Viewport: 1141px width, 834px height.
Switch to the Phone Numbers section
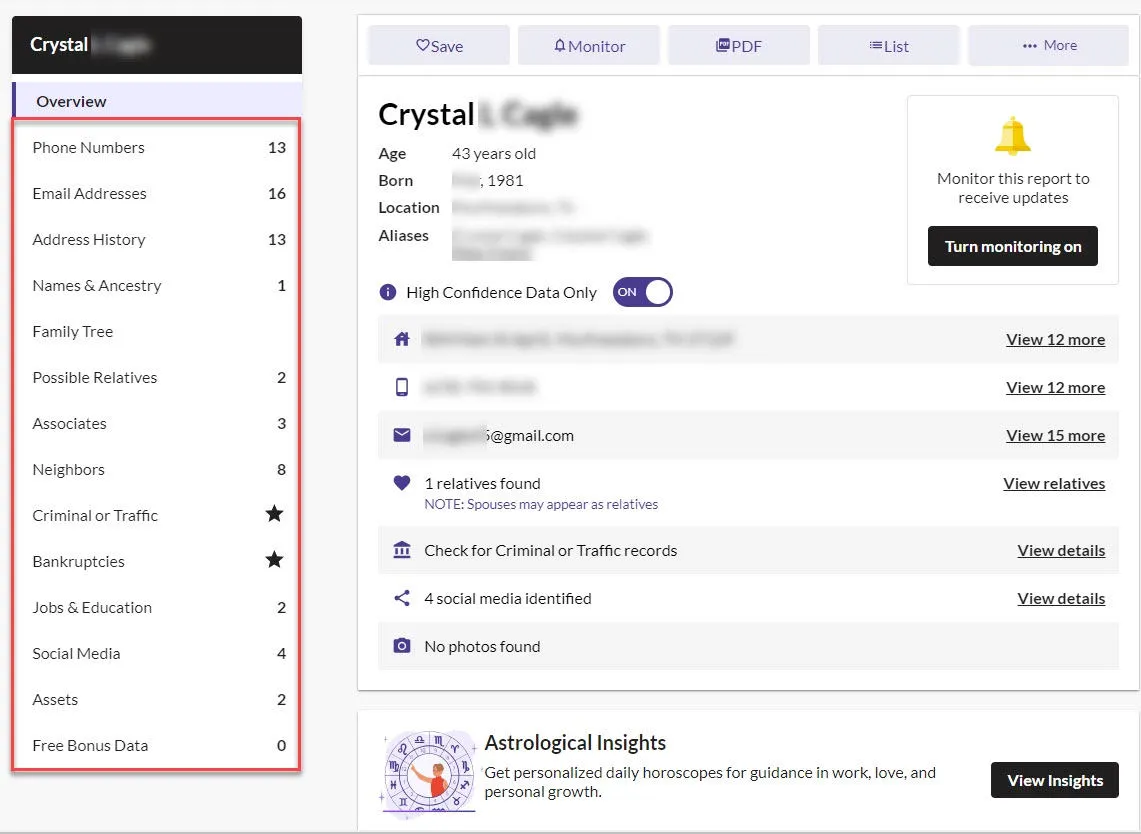pos(88,147)
